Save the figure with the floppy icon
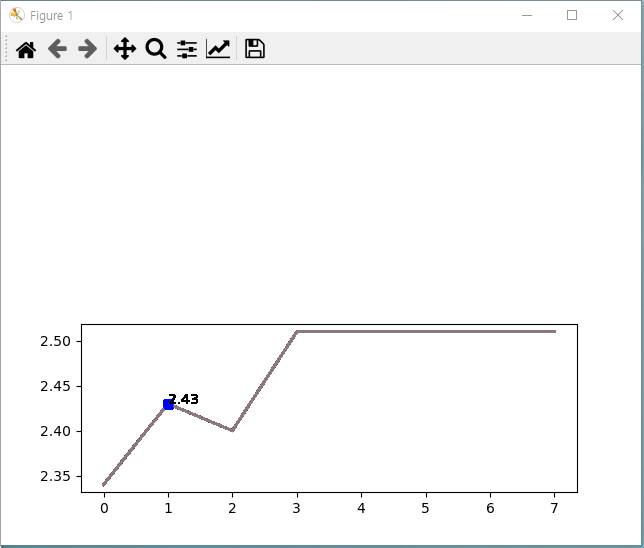The width and height of the screenshot is (644, 548). 255,49
